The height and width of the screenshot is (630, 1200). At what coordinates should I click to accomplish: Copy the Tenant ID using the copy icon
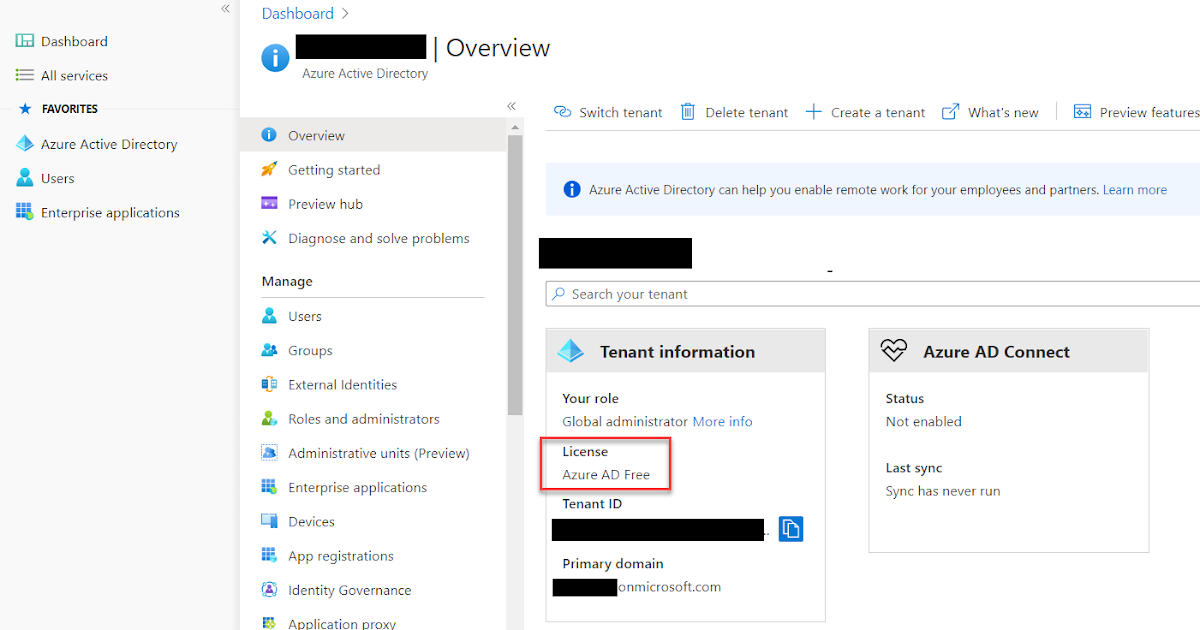[x=791, y=528]
